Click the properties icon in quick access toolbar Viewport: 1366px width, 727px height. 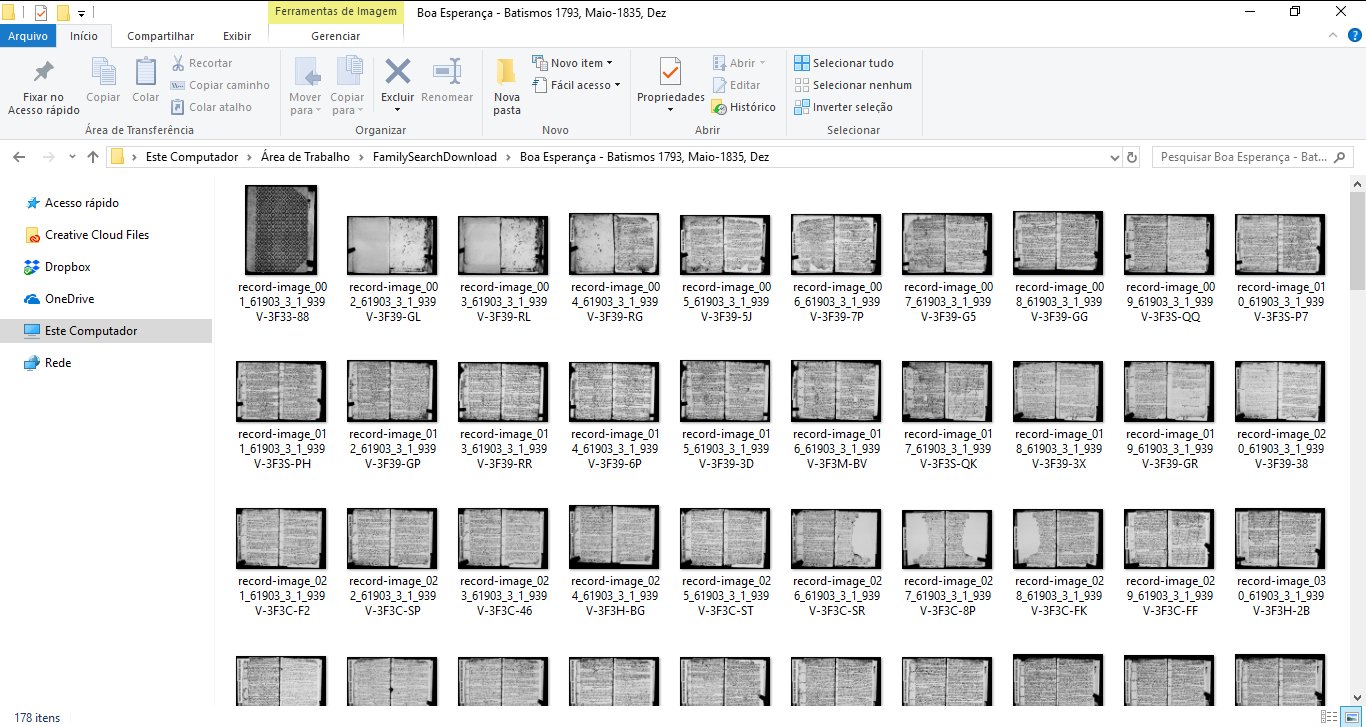tap(40, 13)
